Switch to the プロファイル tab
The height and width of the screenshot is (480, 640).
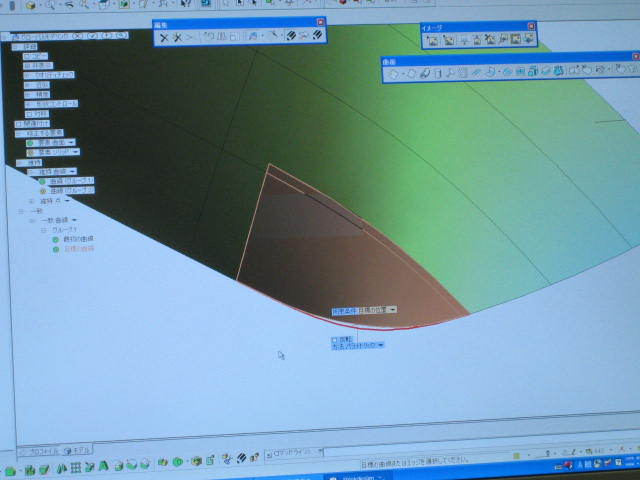39,452
